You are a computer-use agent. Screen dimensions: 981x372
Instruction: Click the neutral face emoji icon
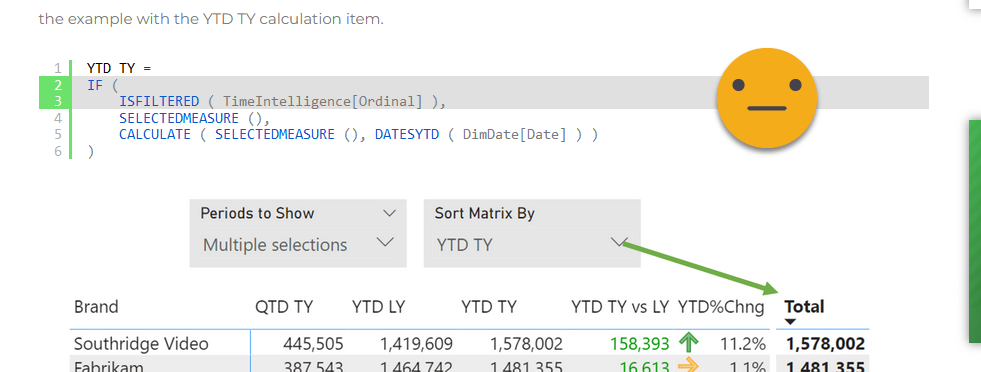coord(766,98)
